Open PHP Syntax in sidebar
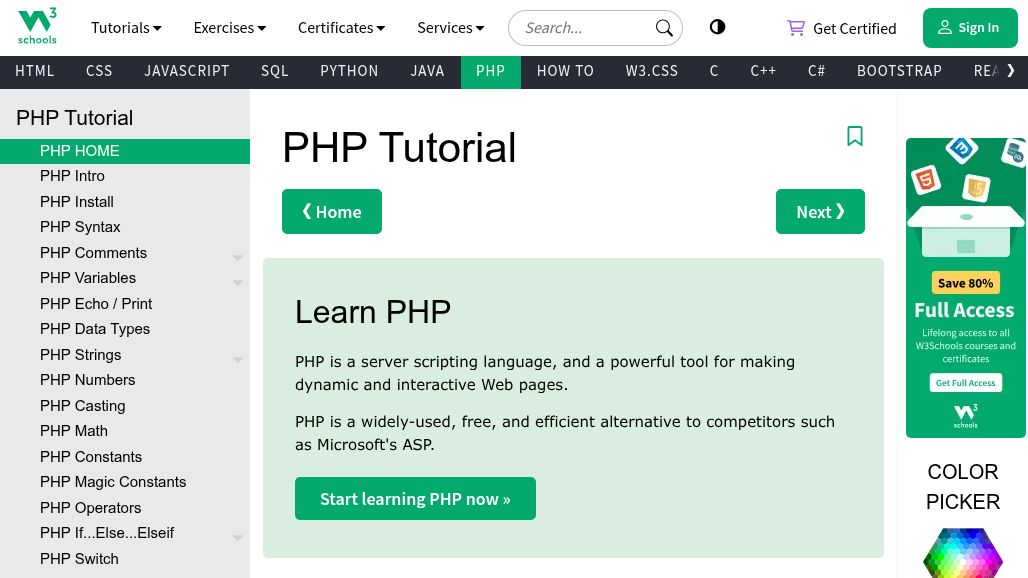Viewport: 1028px width, 578px height. [125, 227]
